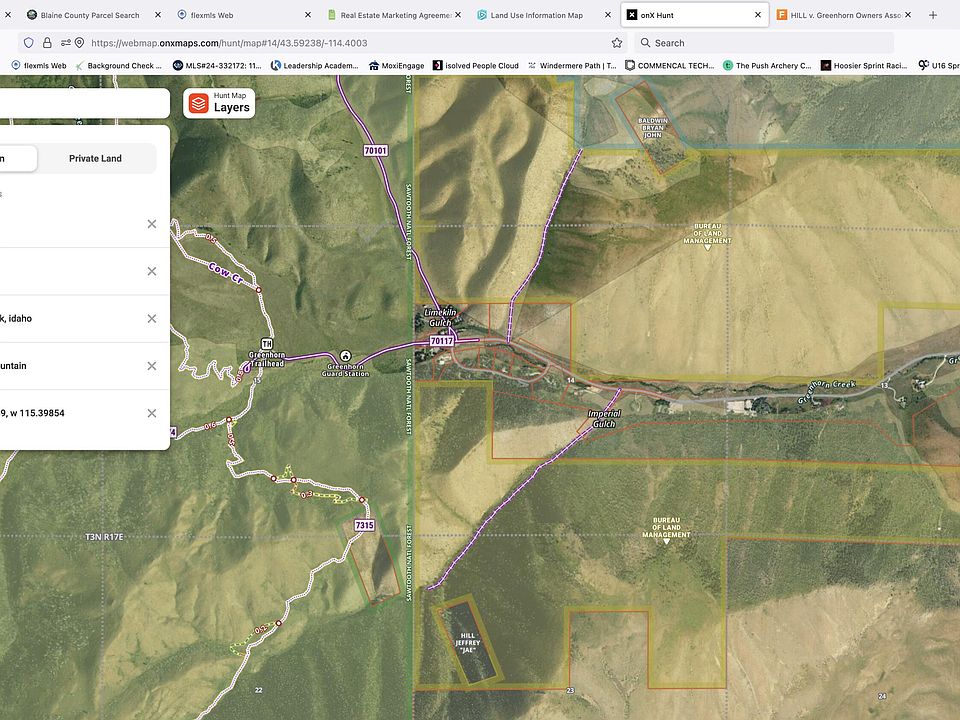Bookmark this page with star icon
Image resolution: width=960 pixels, height=720 pixels.
617,43
